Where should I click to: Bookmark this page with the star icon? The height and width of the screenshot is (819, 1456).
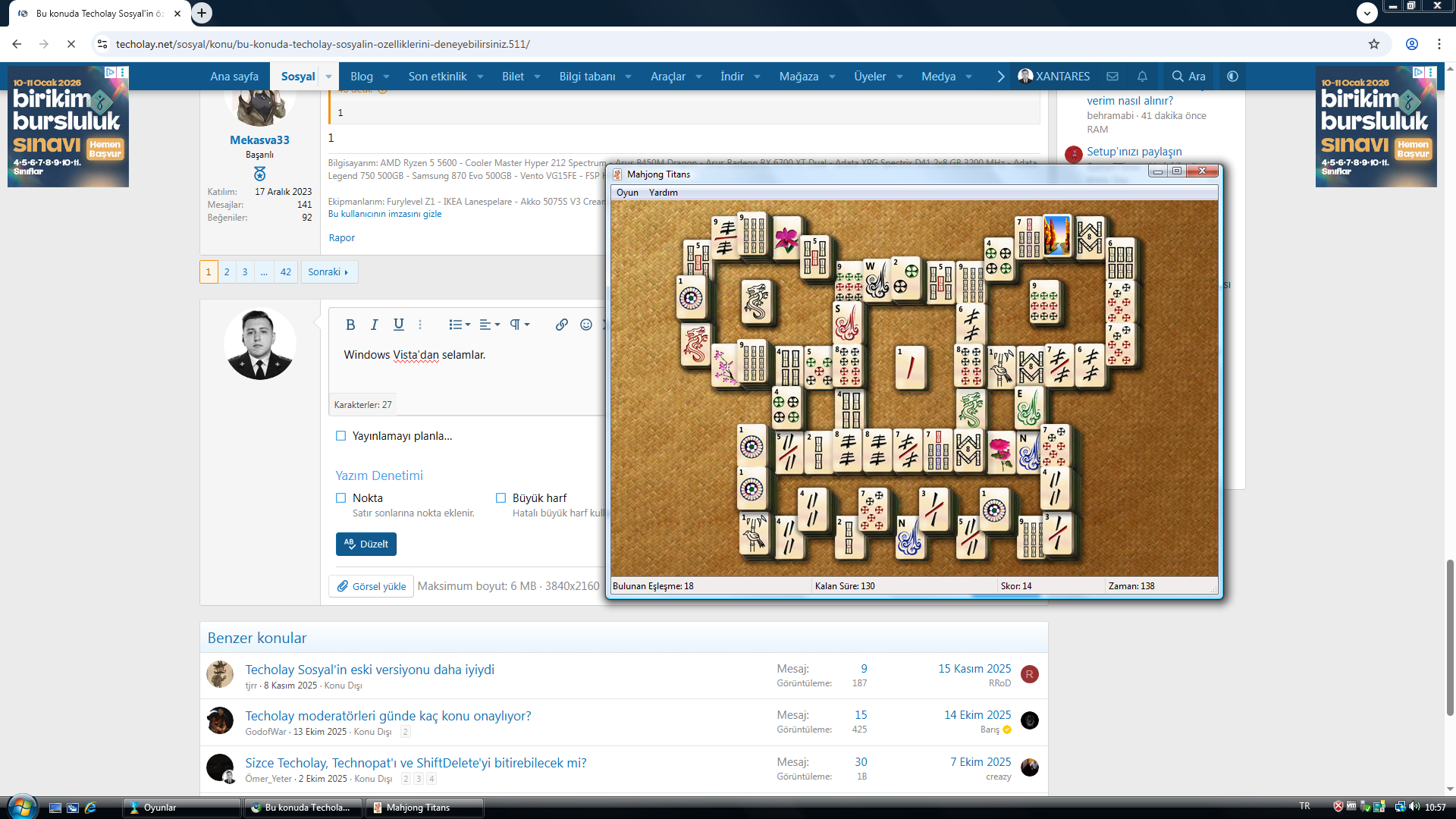click(x=1374, y=44)
